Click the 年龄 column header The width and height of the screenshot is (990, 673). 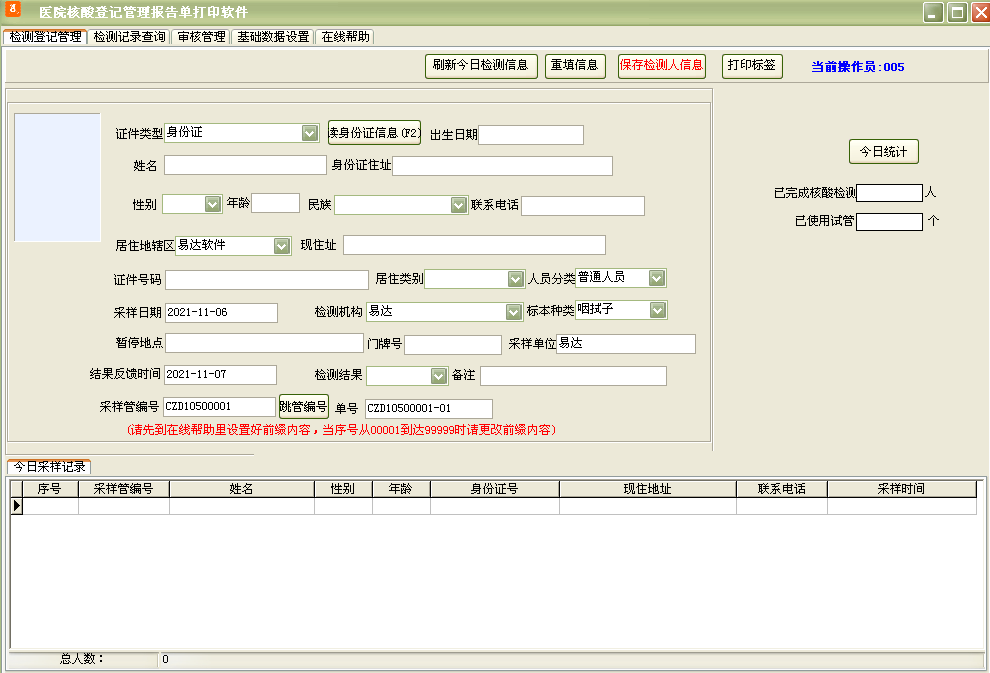click(400, 489)
